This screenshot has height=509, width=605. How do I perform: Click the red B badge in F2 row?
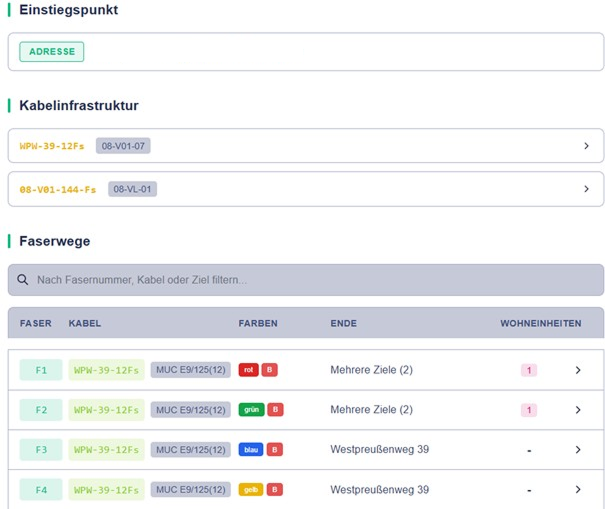click(x=275, y=409)
